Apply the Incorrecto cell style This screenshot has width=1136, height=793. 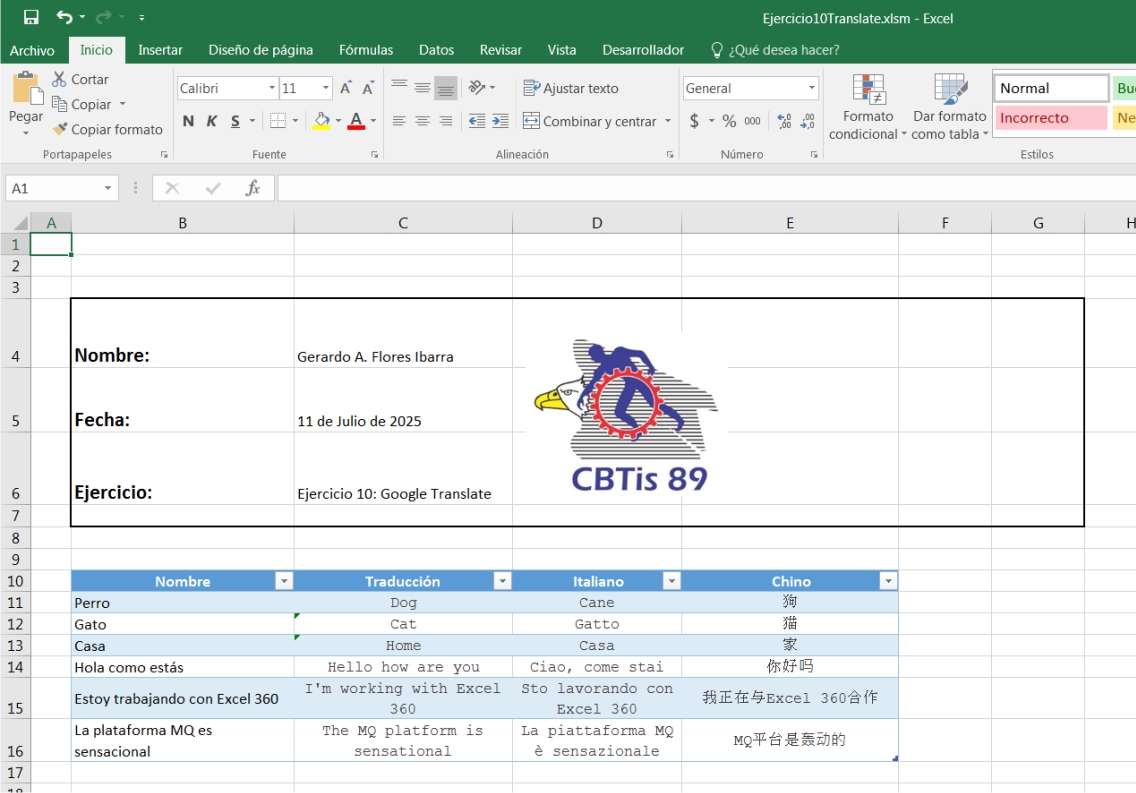[x=1050, y=118]
